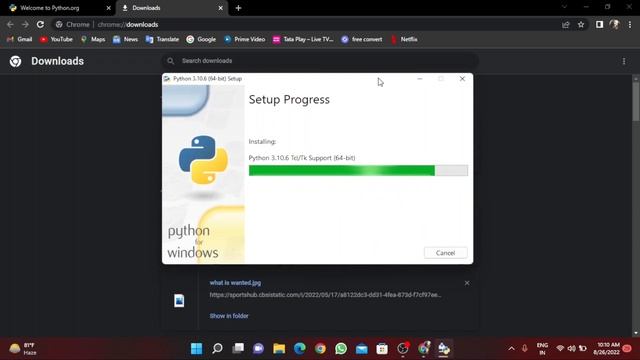This screenshot has width=640, height=360.
Task: Go forward in browser history
Action: pyautogui.click(x=25, y=24)
